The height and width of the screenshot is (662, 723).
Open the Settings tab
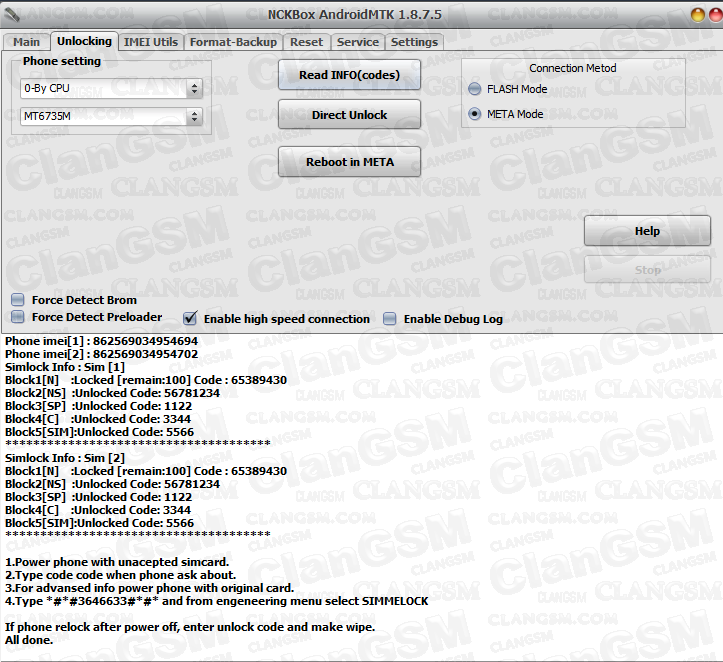[x=415, y=42]
